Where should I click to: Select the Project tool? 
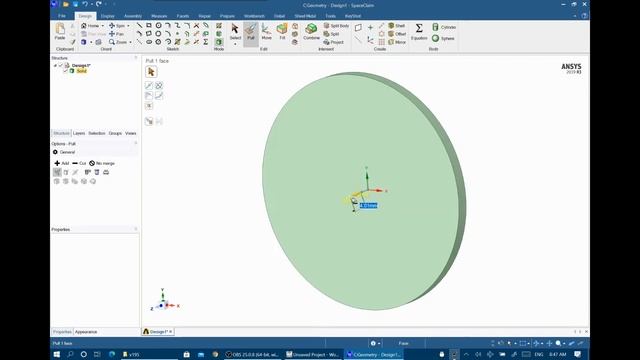(333, 42)
